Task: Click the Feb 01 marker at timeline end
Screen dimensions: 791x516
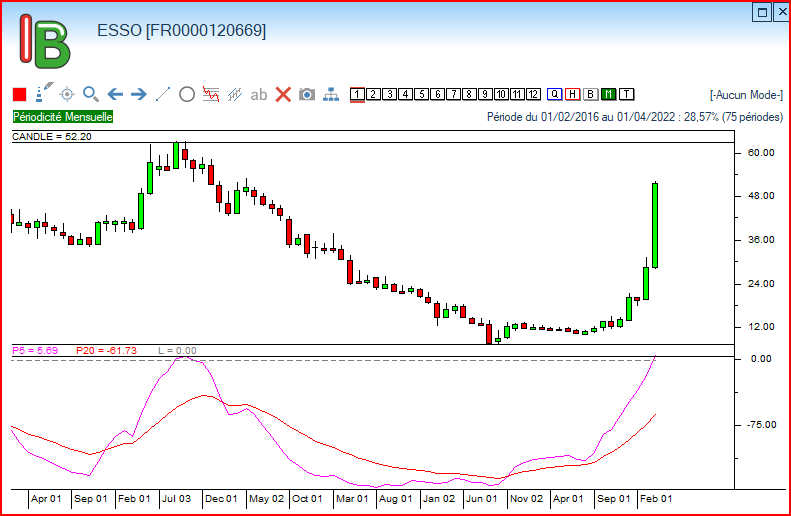Action: pos(656,499)
